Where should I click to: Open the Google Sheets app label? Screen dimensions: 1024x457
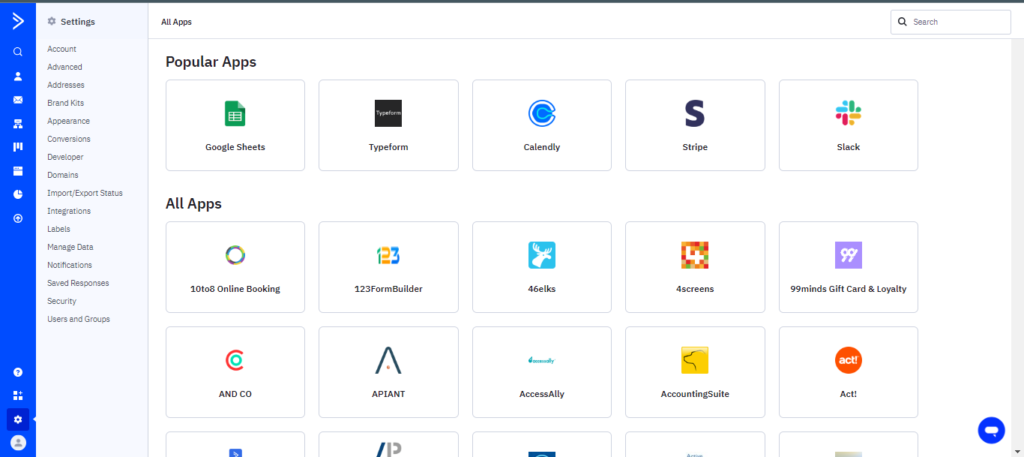tap(235, 148)
